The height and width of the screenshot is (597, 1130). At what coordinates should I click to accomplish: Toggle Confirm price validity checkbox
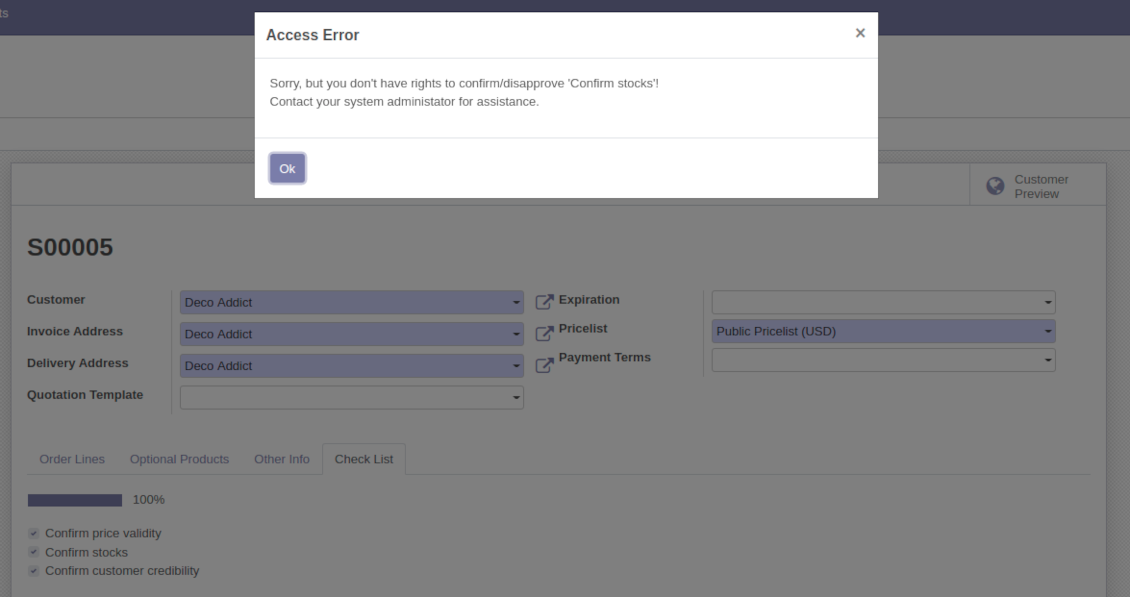coord(34,534)
